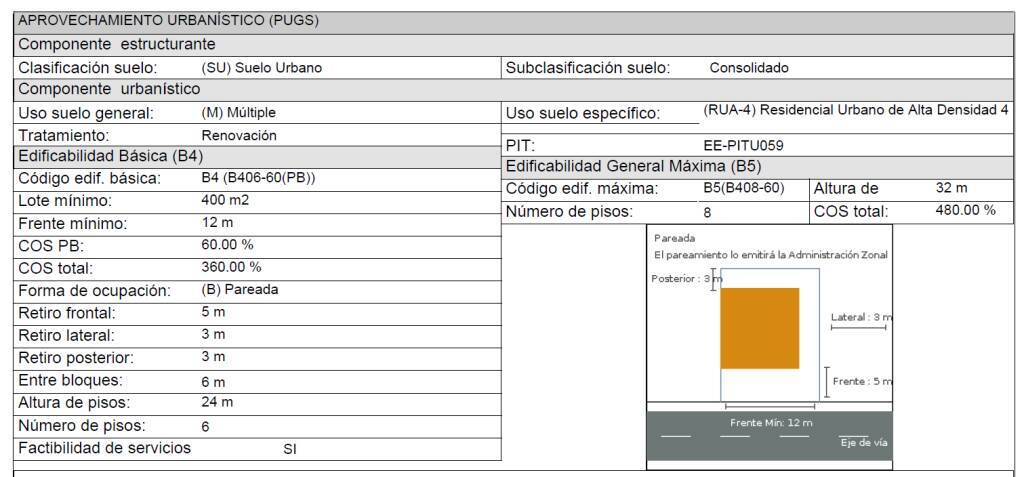Image resolution: width=1024 pixels, height=477 pixels.
Task: Click the Eje de vía road label
Action: click(864, 442)
